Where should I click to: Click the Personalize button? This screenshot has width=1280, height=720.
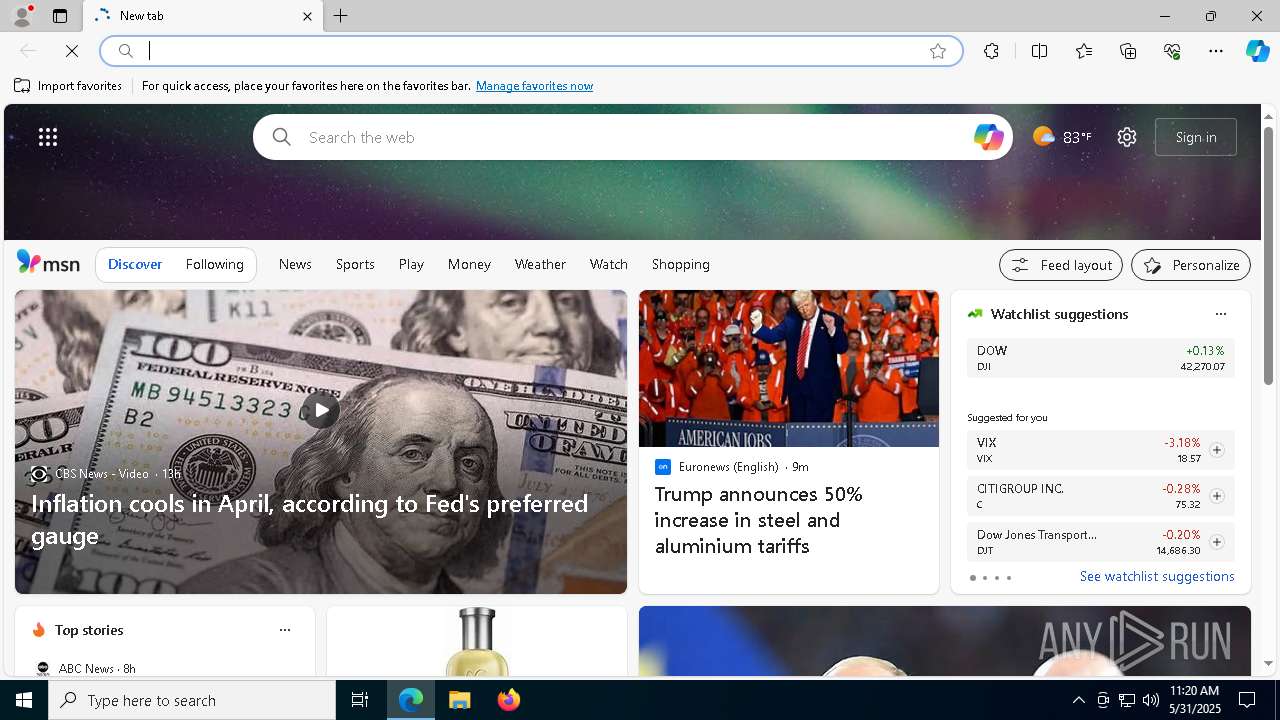tap(1191, 265)
